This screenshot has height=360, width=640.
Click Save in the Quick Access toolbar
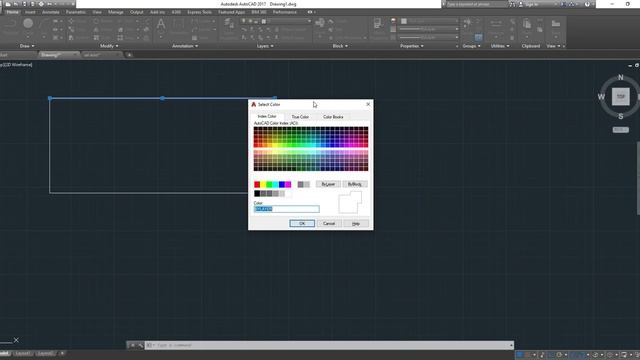click(24, 4)
